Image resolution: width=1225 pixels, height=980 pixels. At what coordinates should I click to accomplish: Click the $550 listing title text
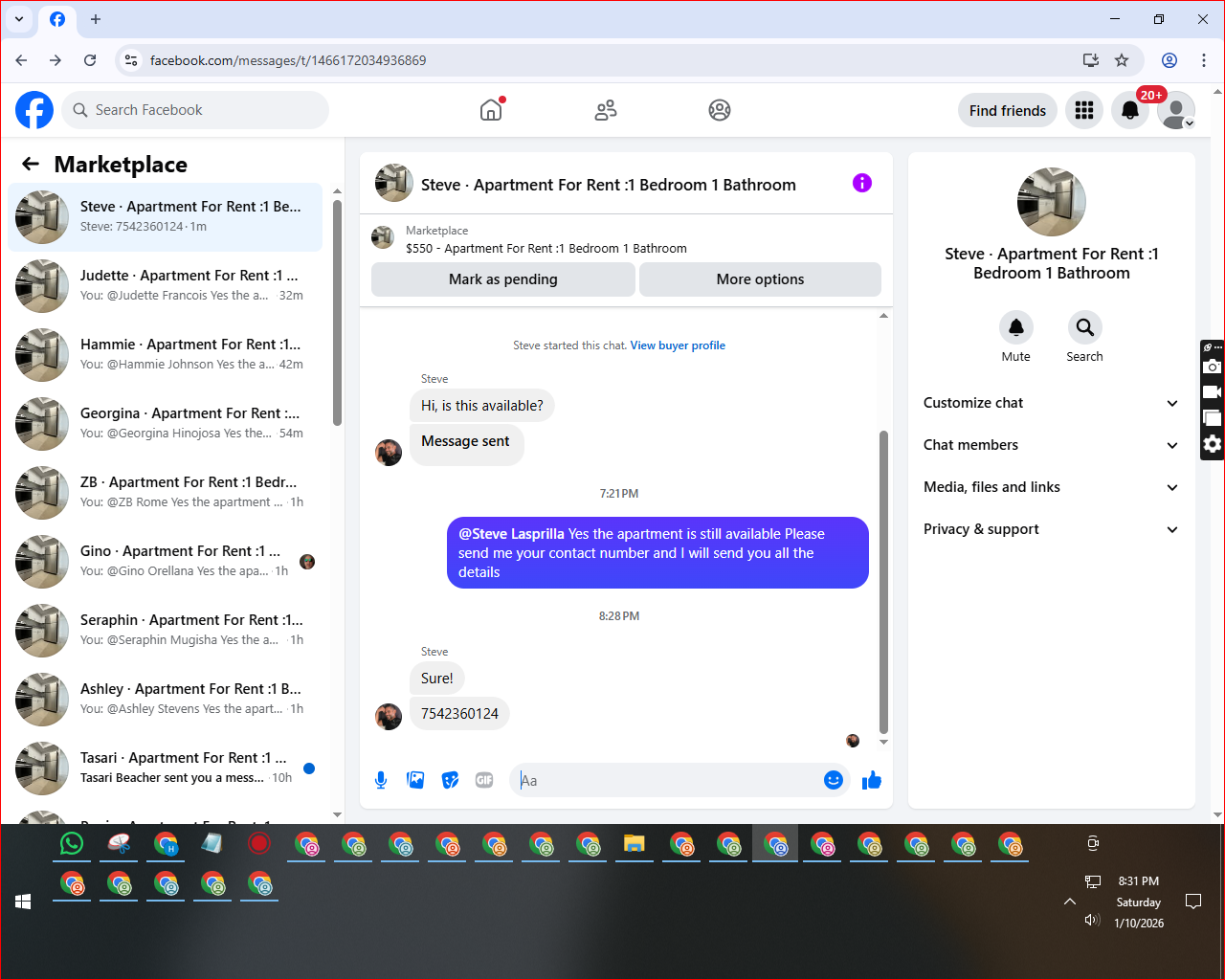(546, 248)
